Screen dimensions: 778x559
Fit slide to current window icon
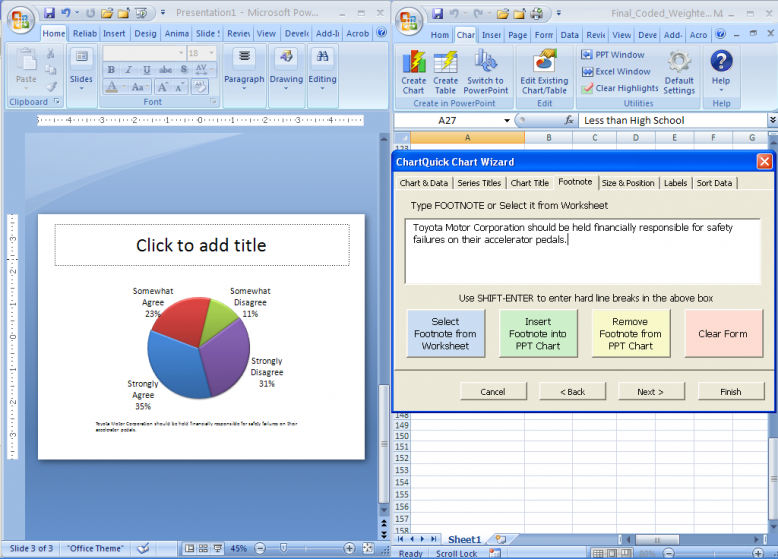(368, 548)
